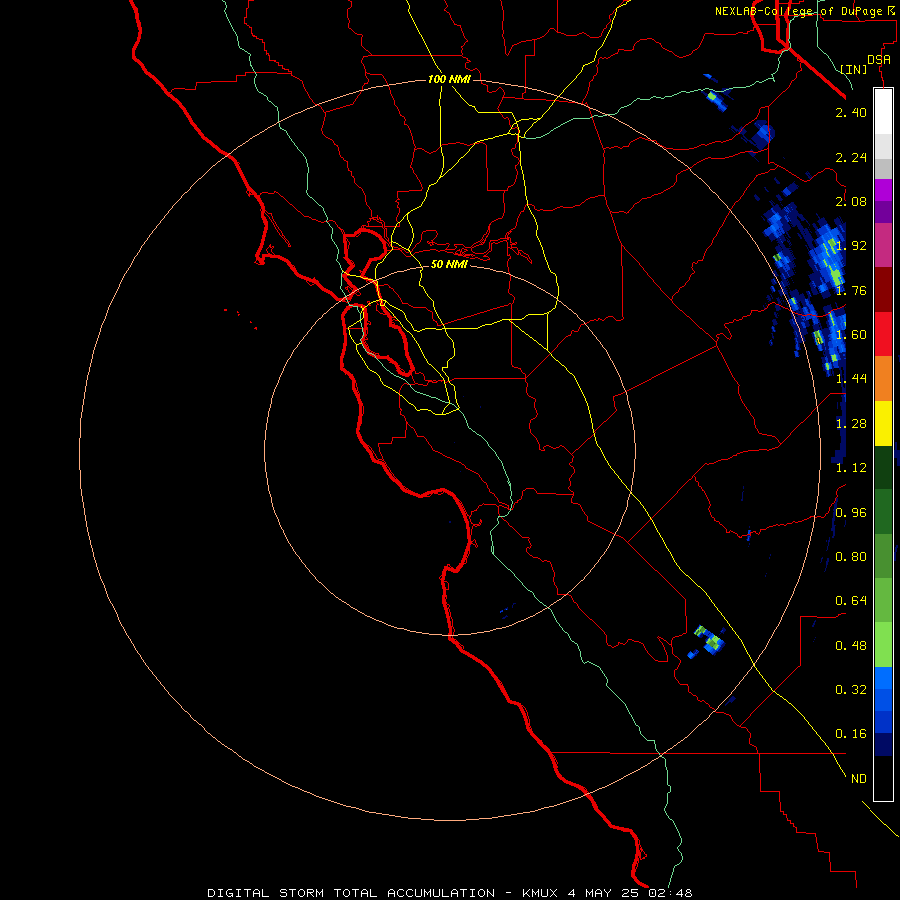Click the 0.32 legend value
This screenshot has width=900, height=900.
(851, 690)
